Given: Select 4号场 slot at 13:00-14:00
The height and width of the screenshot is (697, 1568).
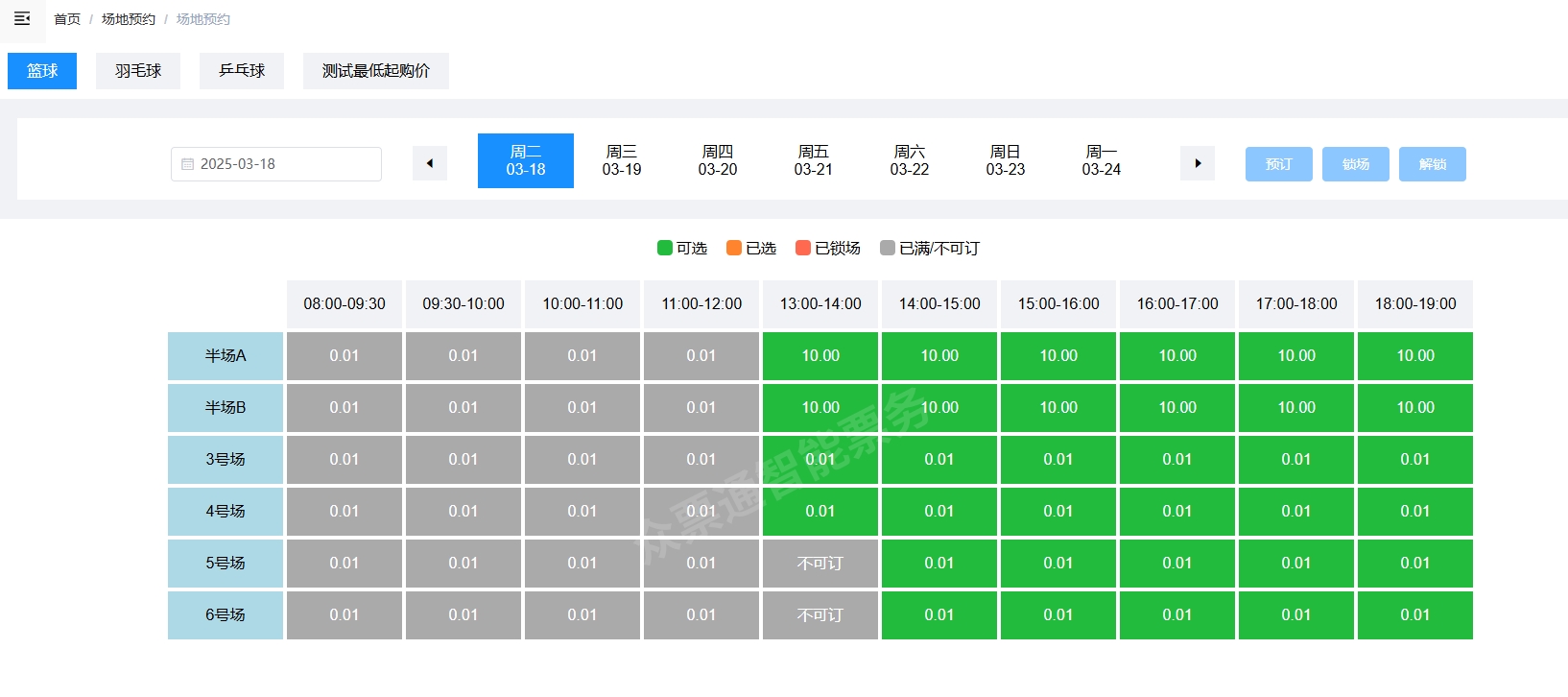Looking at the screenshot, I should pyautogui.click(x=820, y=512).
